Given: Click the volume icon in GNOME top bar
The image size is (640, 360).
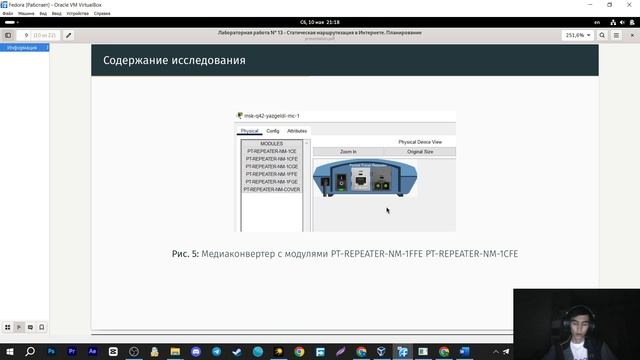Looking at the screenshot, I should [x=622, y=22].
